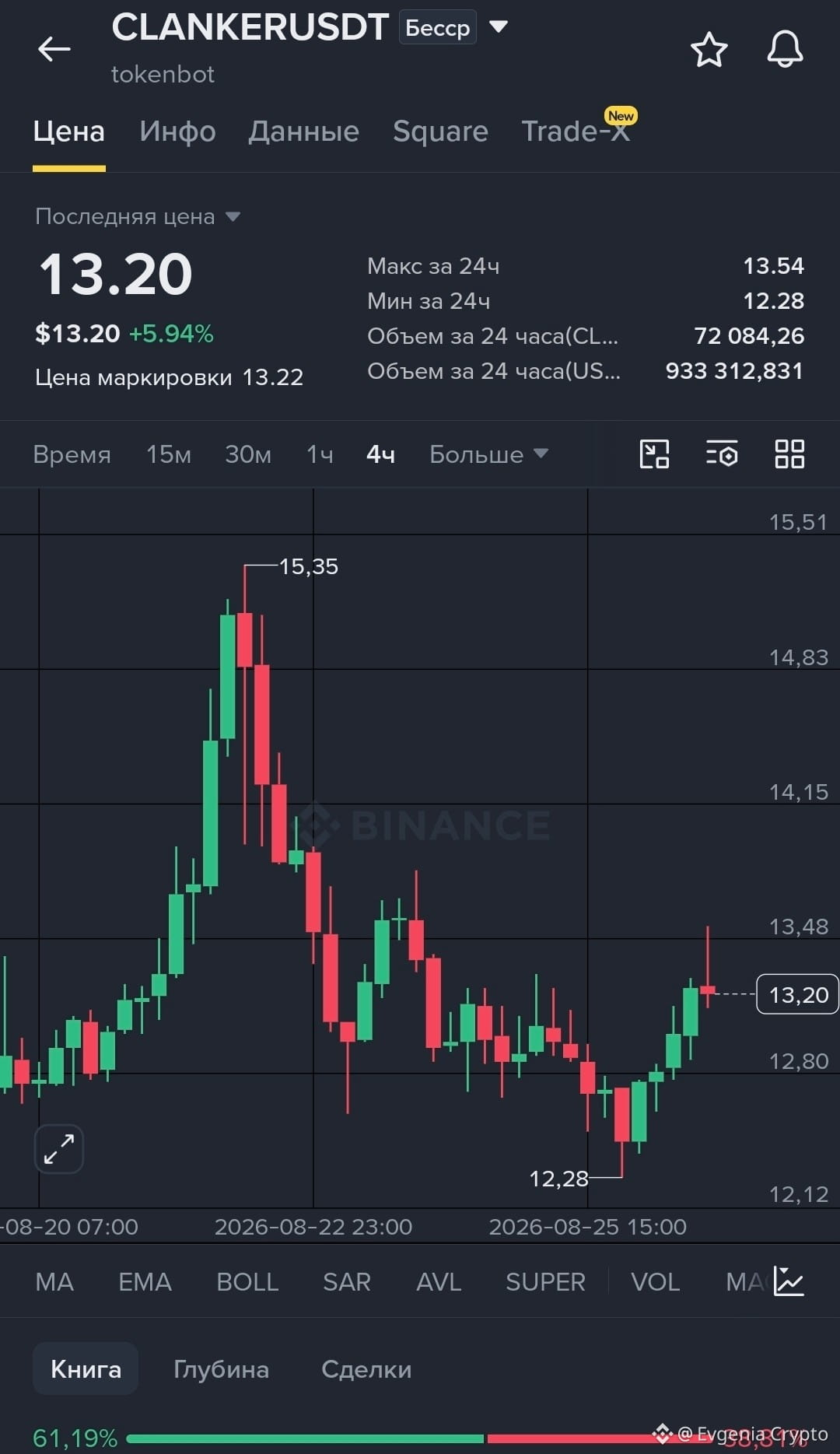
Task: Select the Книга order book tab
Action: coord(86,1368)
